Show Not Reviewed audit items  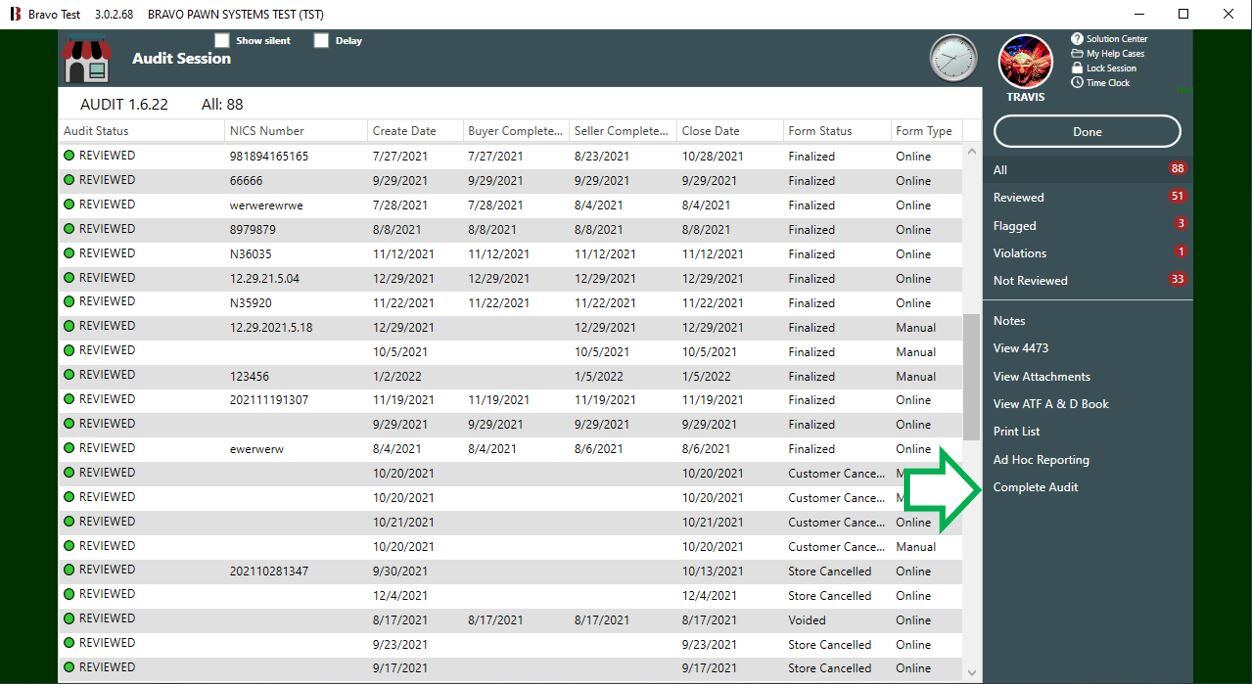point(1030,281)
